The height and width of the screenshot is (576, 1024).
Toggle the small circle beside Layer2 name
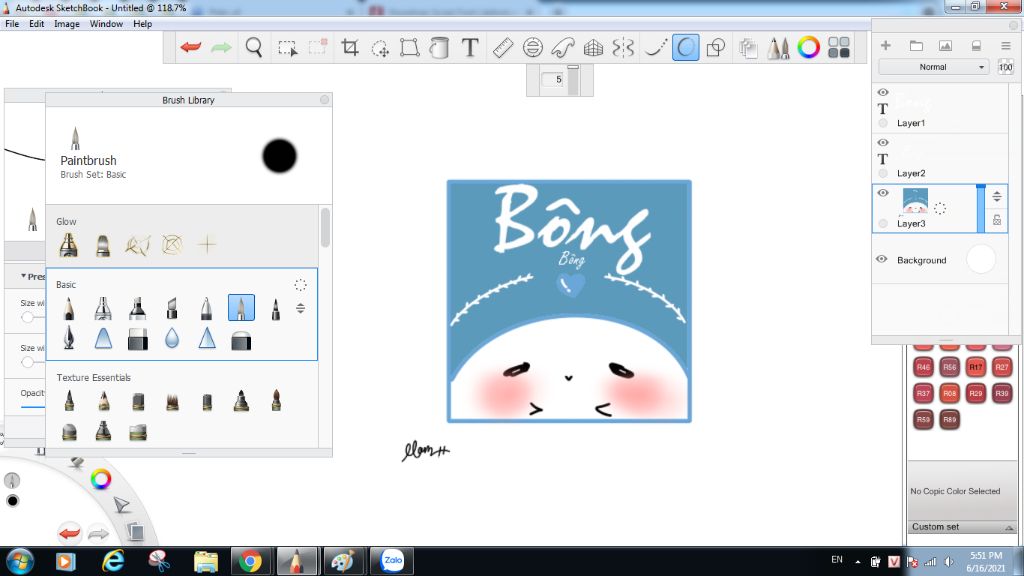(x=883, y=173)
